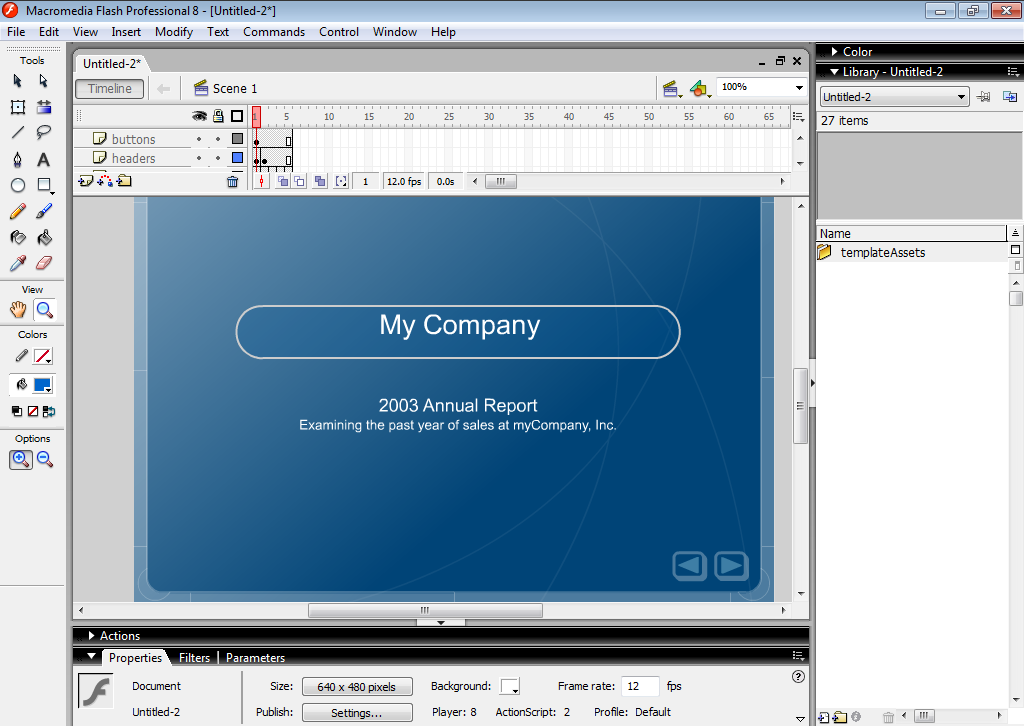Open the Fill color swatch
The image size is (1024, 726).
pyautogui.click(x=43, y=385)
